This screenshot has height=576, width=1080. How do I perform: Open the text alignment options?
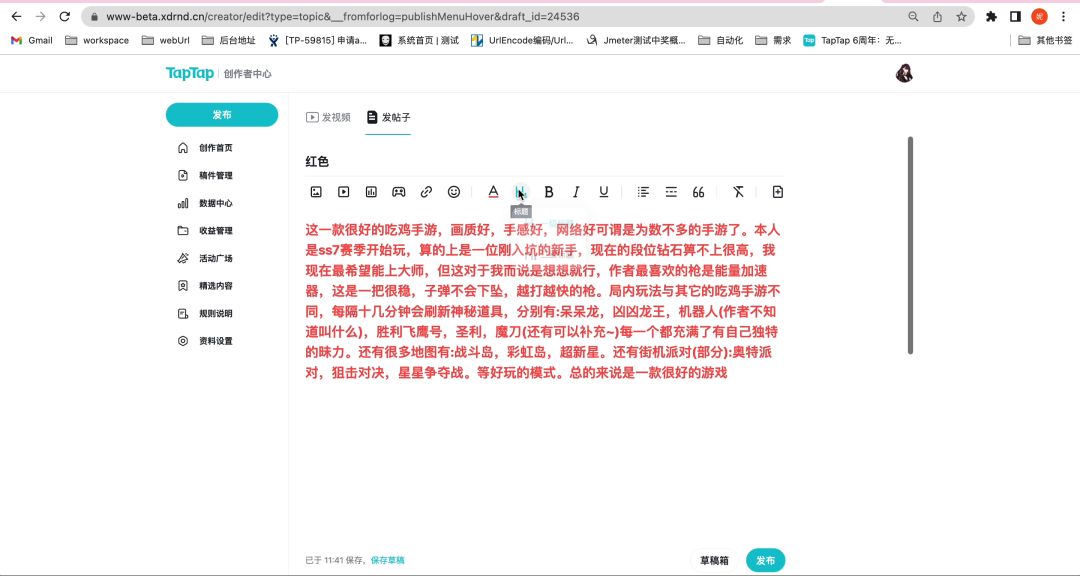(643, 192)
